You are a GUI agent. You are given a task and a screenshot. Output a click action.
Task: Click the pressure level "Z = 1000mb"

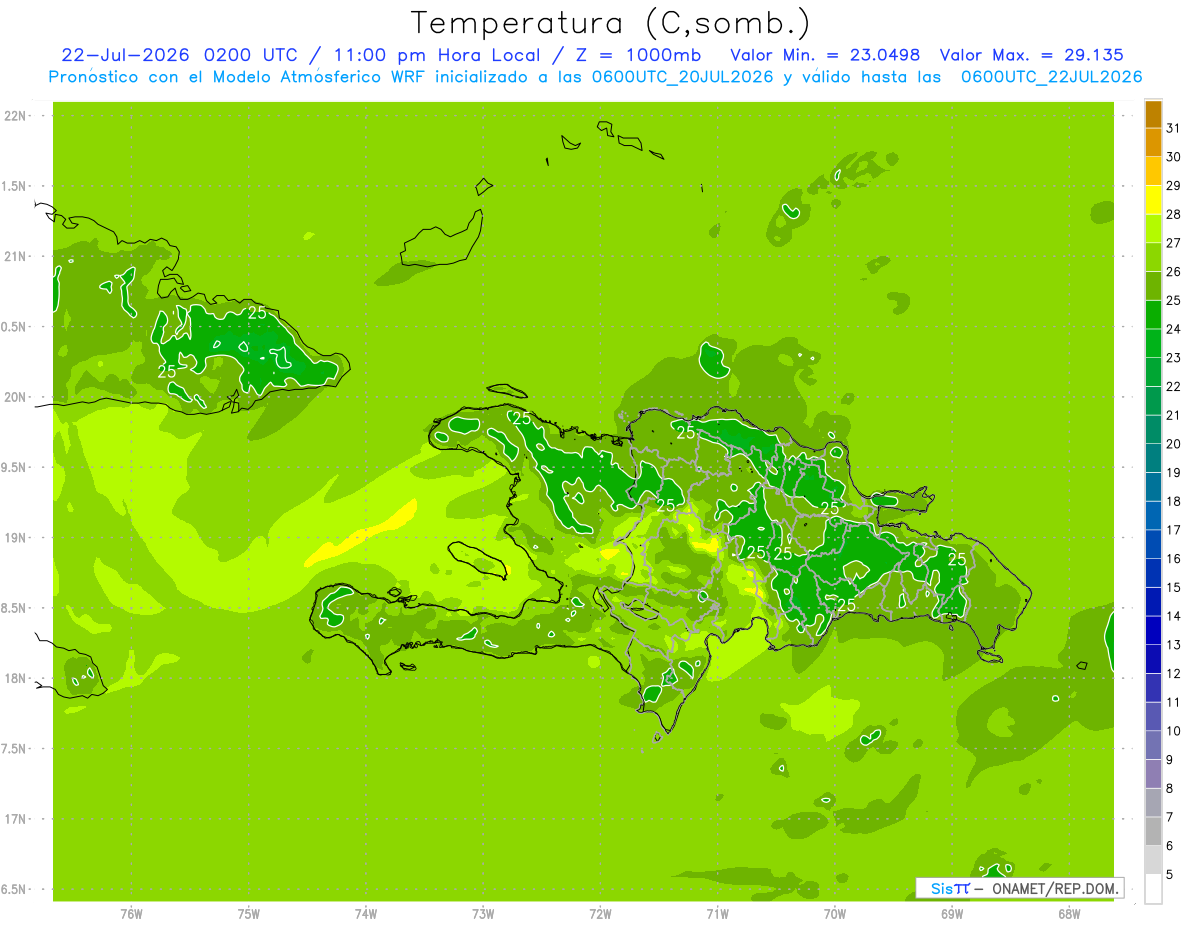[x=640, y=55]
